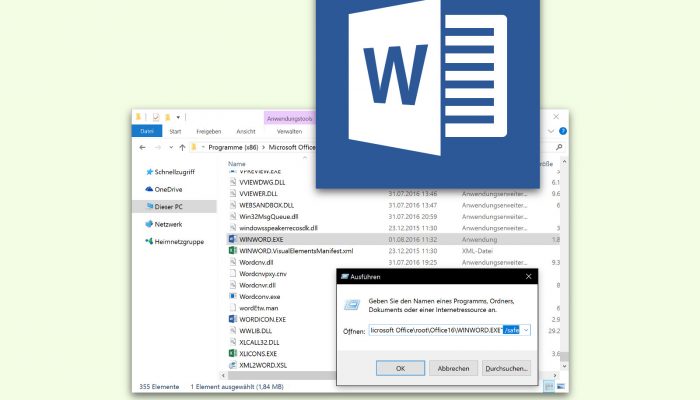Go back with the left arrow

coord(142,147)
